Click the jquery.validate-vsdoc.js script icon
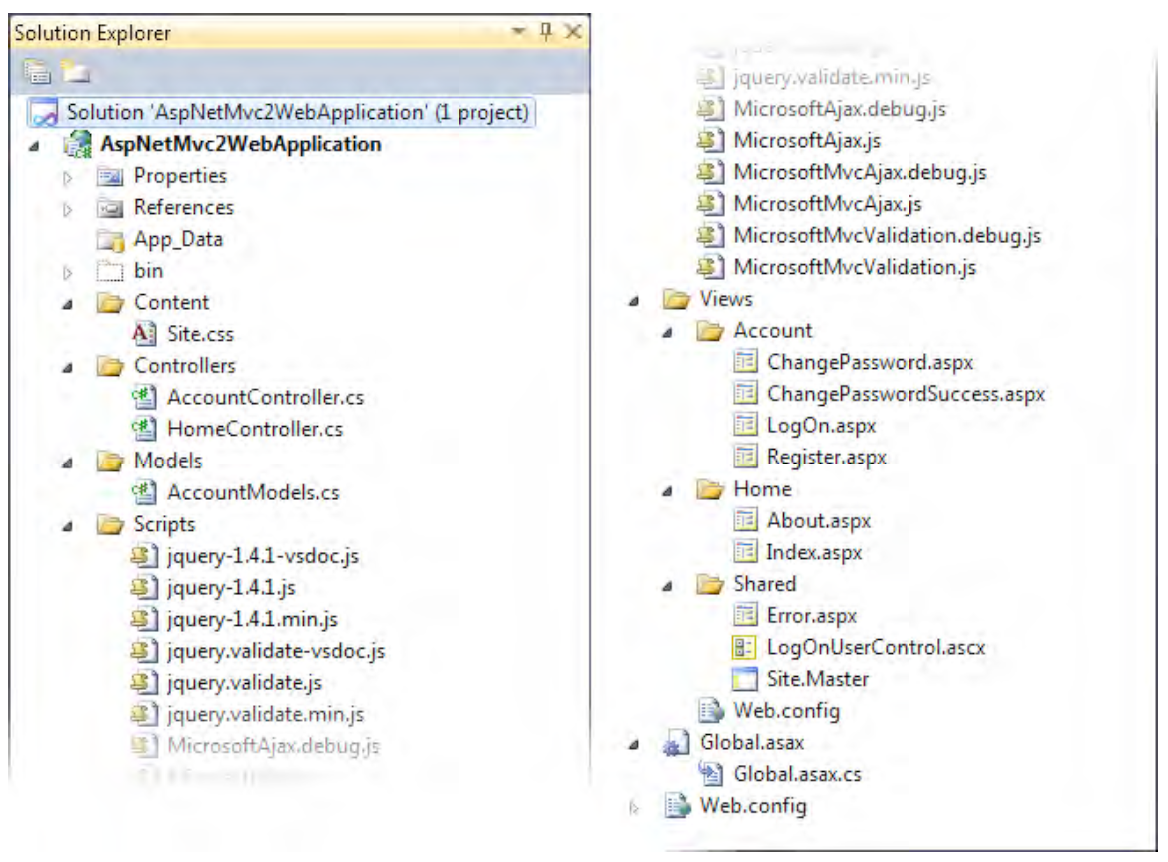Image resolution: width=1168 pixels, height=862 pixels. point(144,650)
